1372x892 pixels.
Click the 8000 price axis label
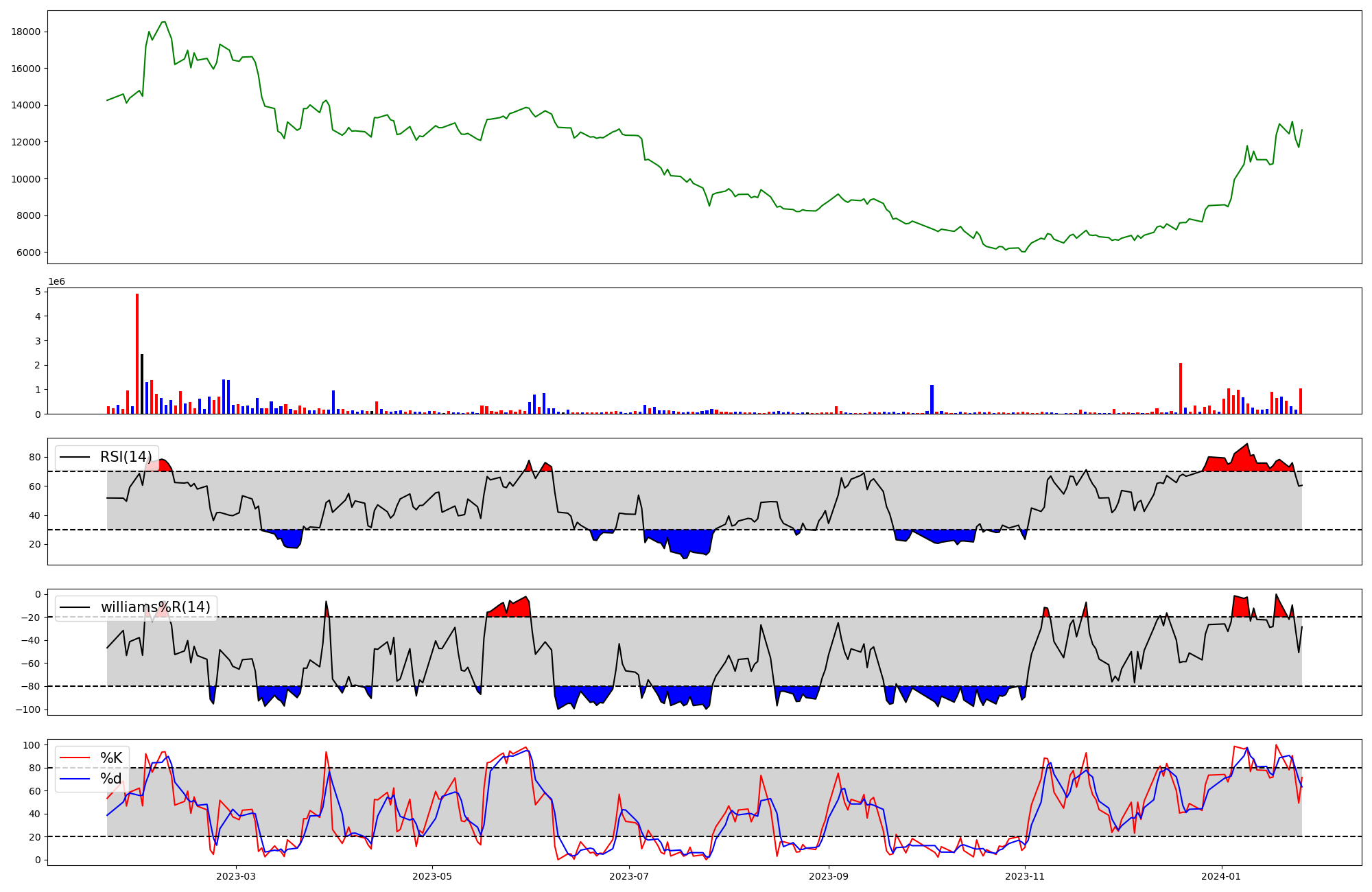29,215
